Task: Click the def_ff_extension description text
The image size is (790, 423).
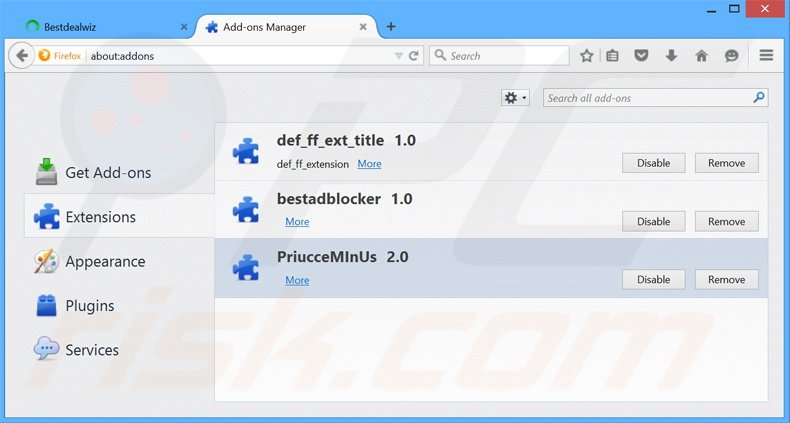Action: pyautogui.click(x=313, y=164)
